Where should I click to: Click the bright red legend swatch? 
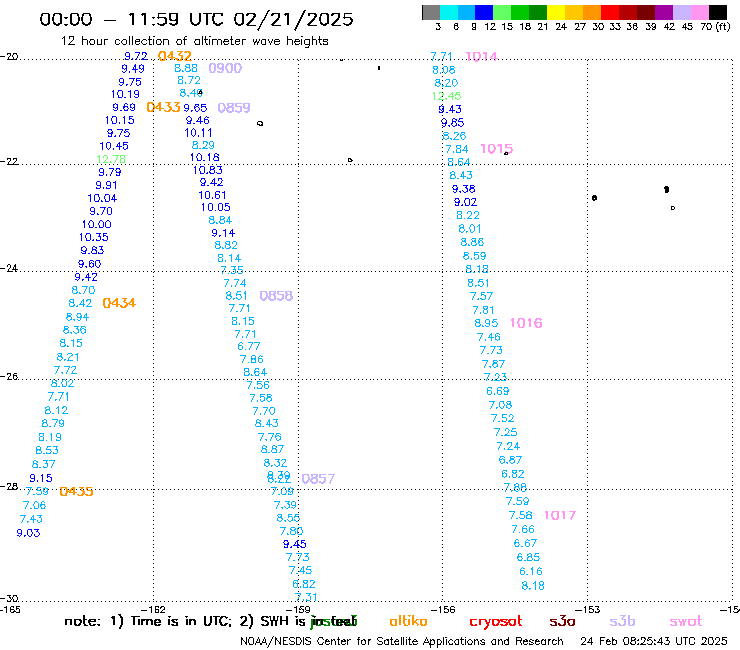610,12
